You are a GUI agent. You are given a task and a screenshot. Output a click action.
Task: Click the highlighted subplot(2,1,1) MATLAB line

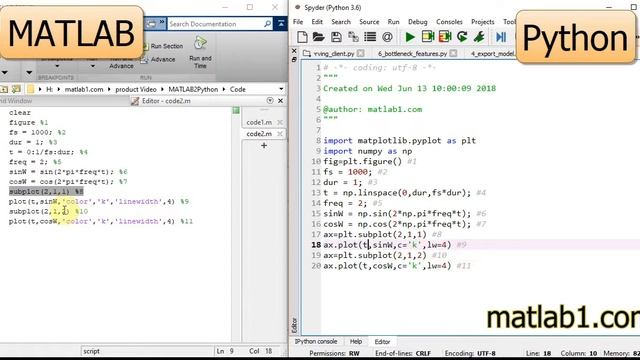46,191
